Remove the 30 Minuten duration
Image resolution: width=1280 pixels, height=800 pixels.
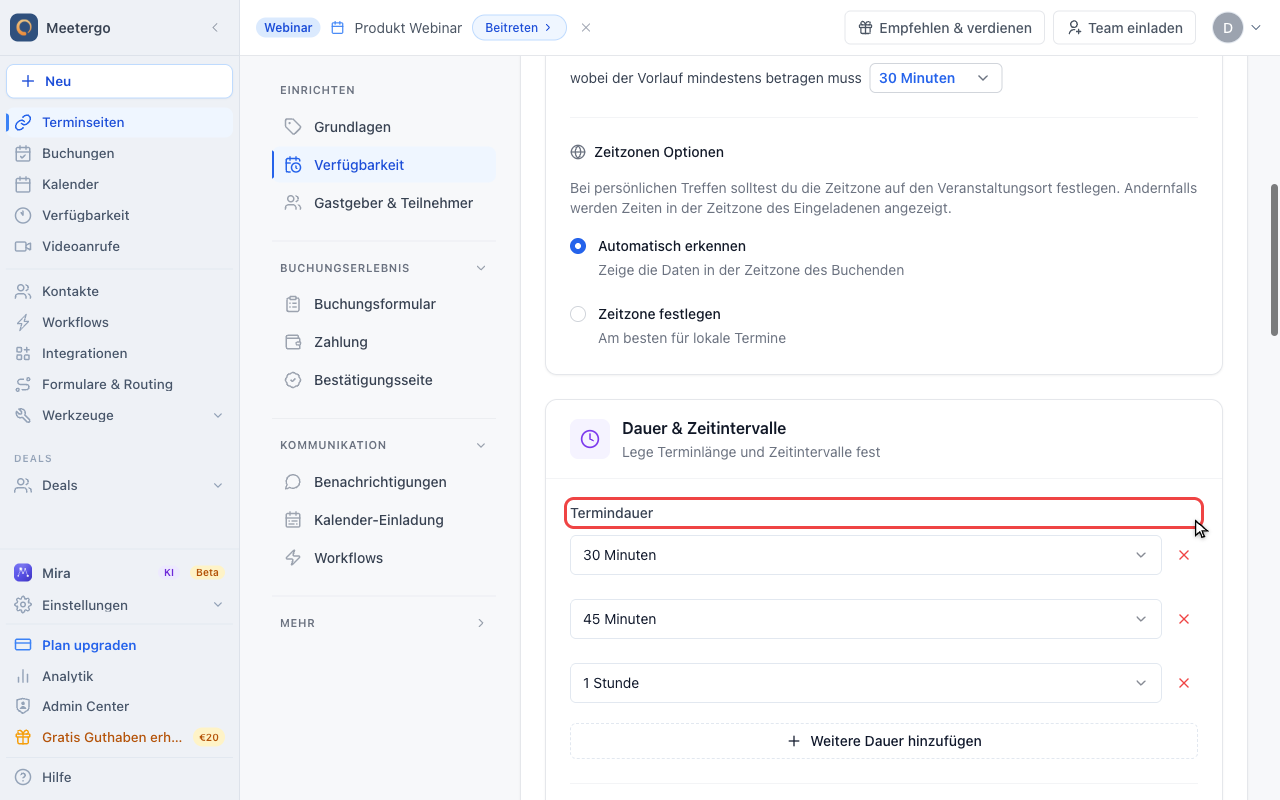(1184, 555)
